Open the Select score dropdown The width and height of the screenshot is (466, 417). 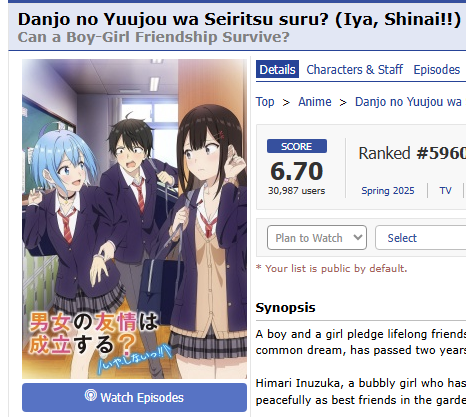pyautogui.click(x=421, y=238)
